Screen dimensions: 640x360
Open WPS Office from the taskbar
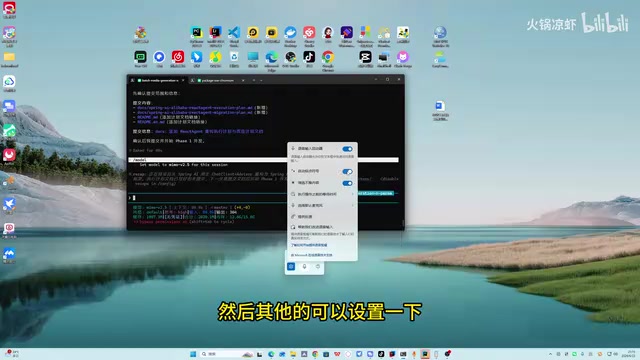point(337,354)
